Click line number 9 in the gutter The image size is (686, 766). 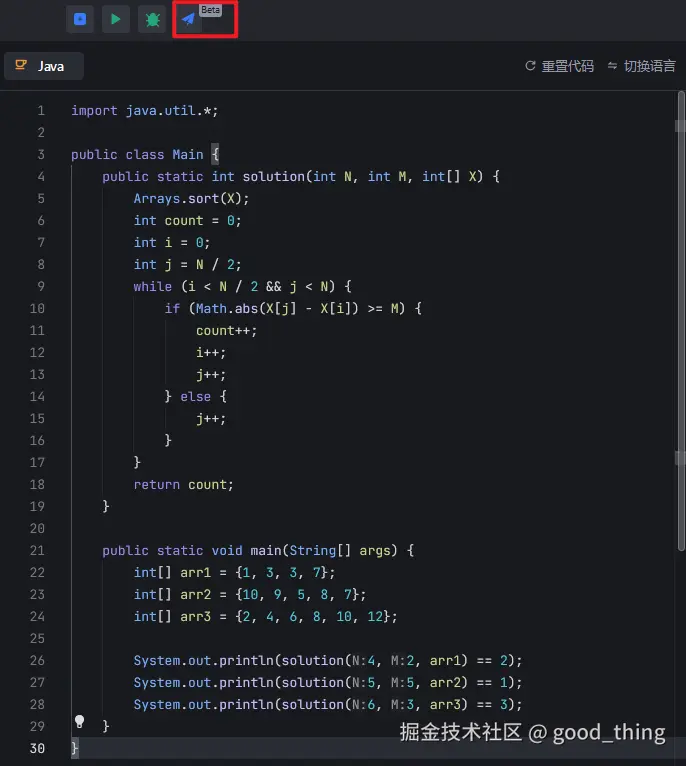(x=41, y=286)
